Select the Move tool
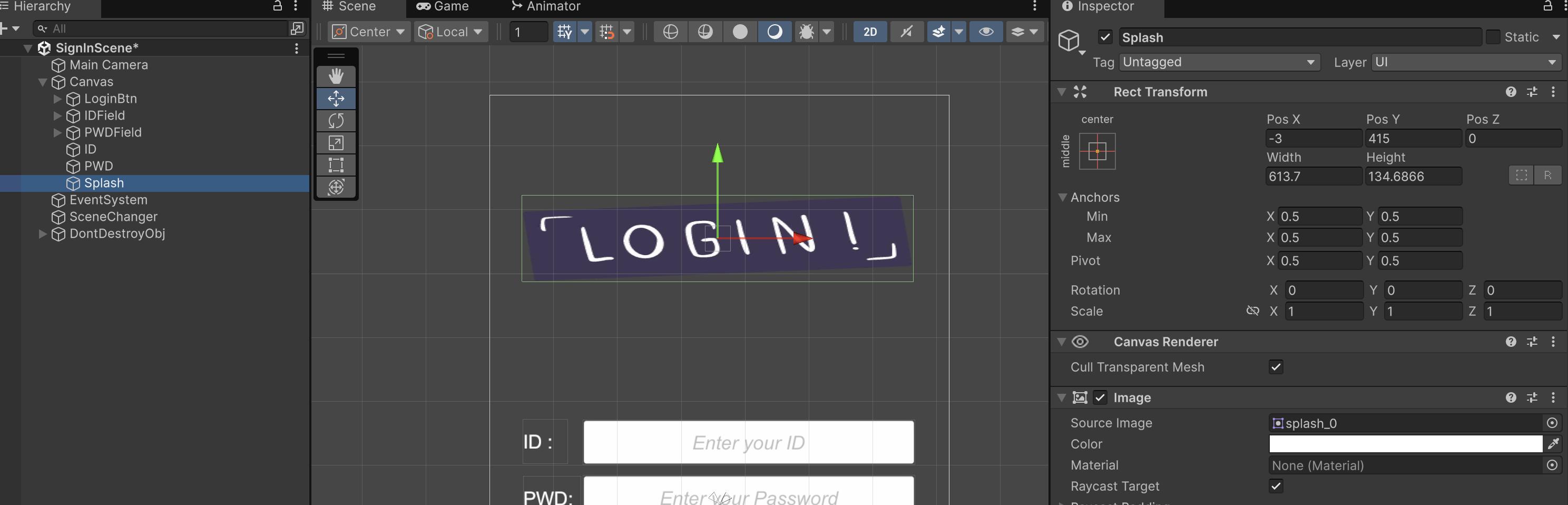This screenshot has width=1568, height=505. [336, 98]
